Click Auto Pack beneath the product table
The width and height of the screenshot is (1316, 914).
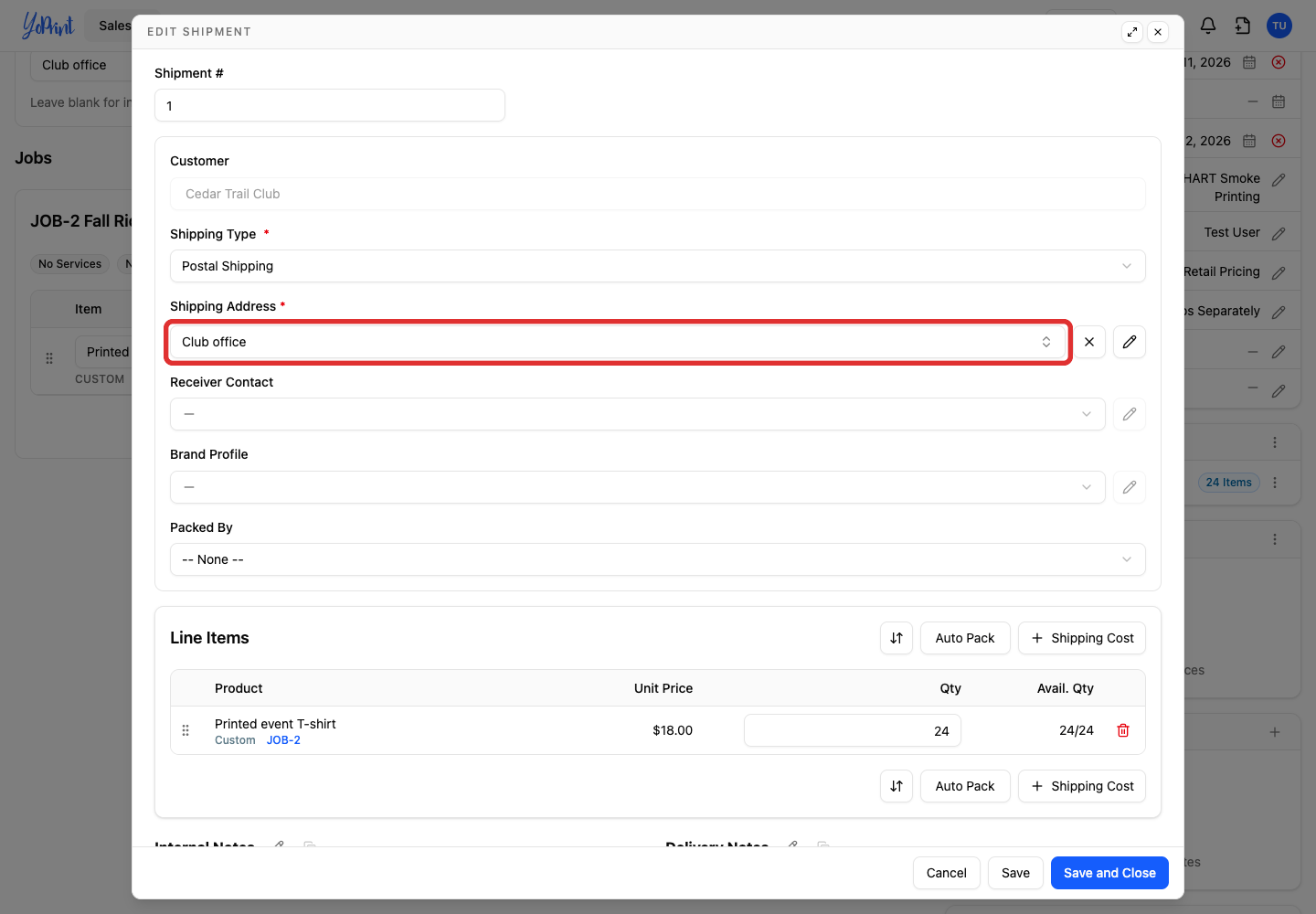[x=965, y=786]
